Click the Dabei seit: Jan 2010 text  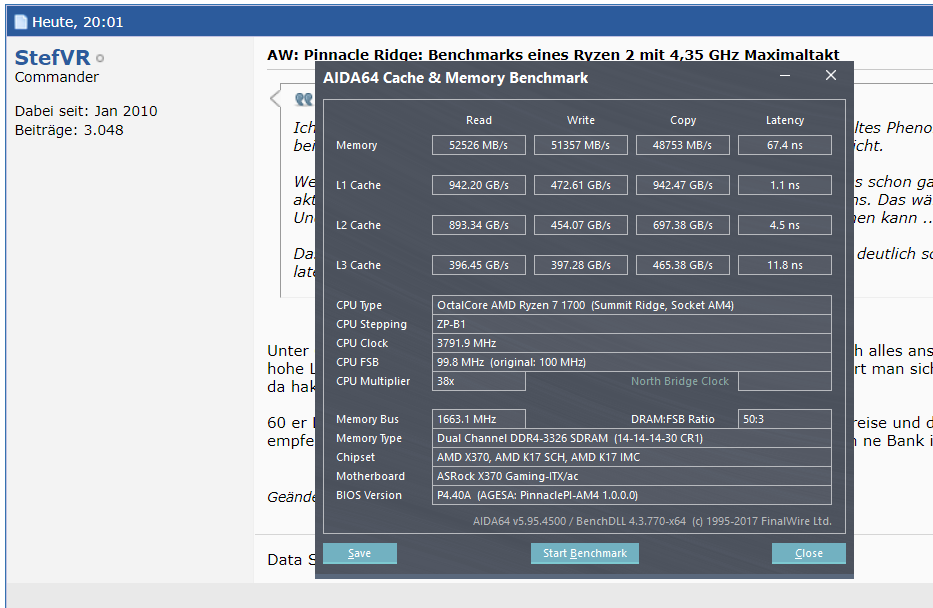point(86,111)
